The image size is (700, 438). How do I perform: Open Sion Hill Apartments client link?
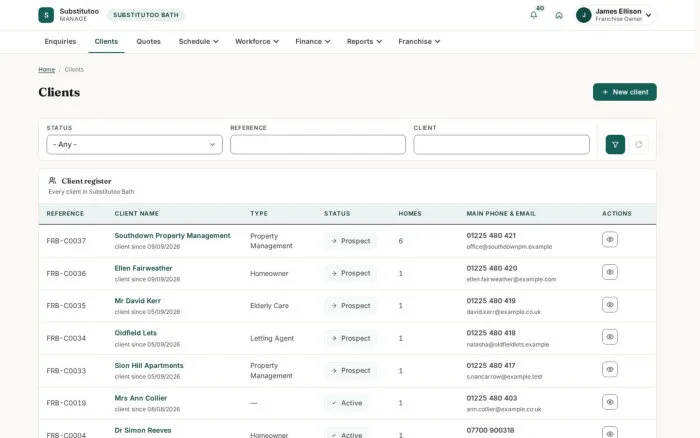click(x=149, y=366)
